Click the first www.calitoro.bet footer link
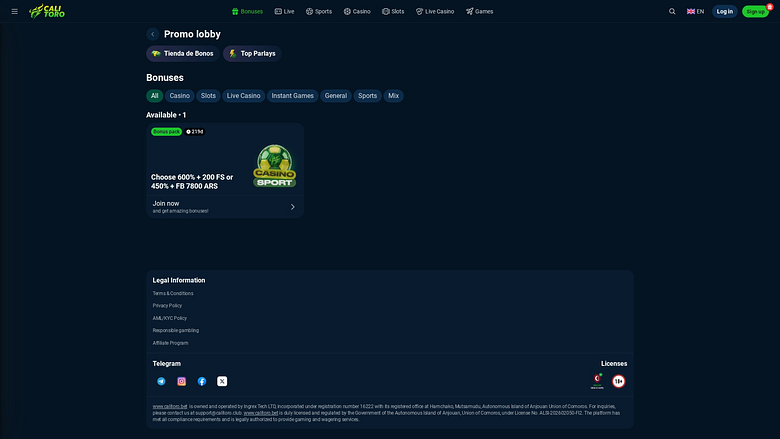The image size is (780, 439). coord(170,407)
